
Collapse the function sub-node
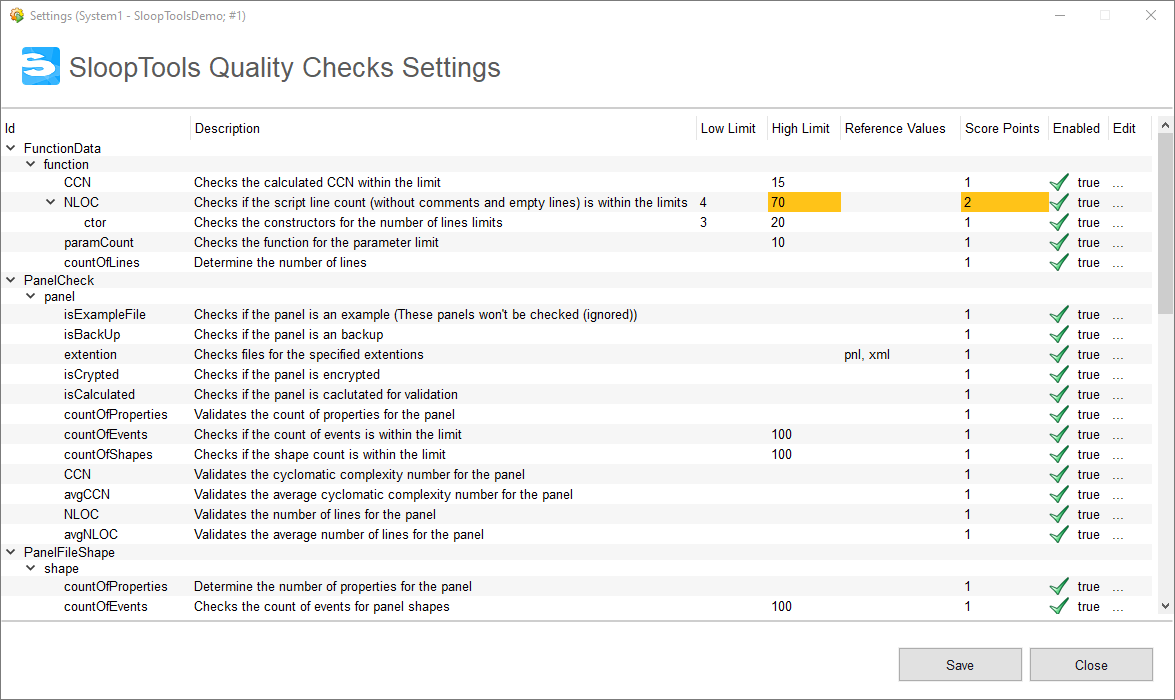click(31, 164)
